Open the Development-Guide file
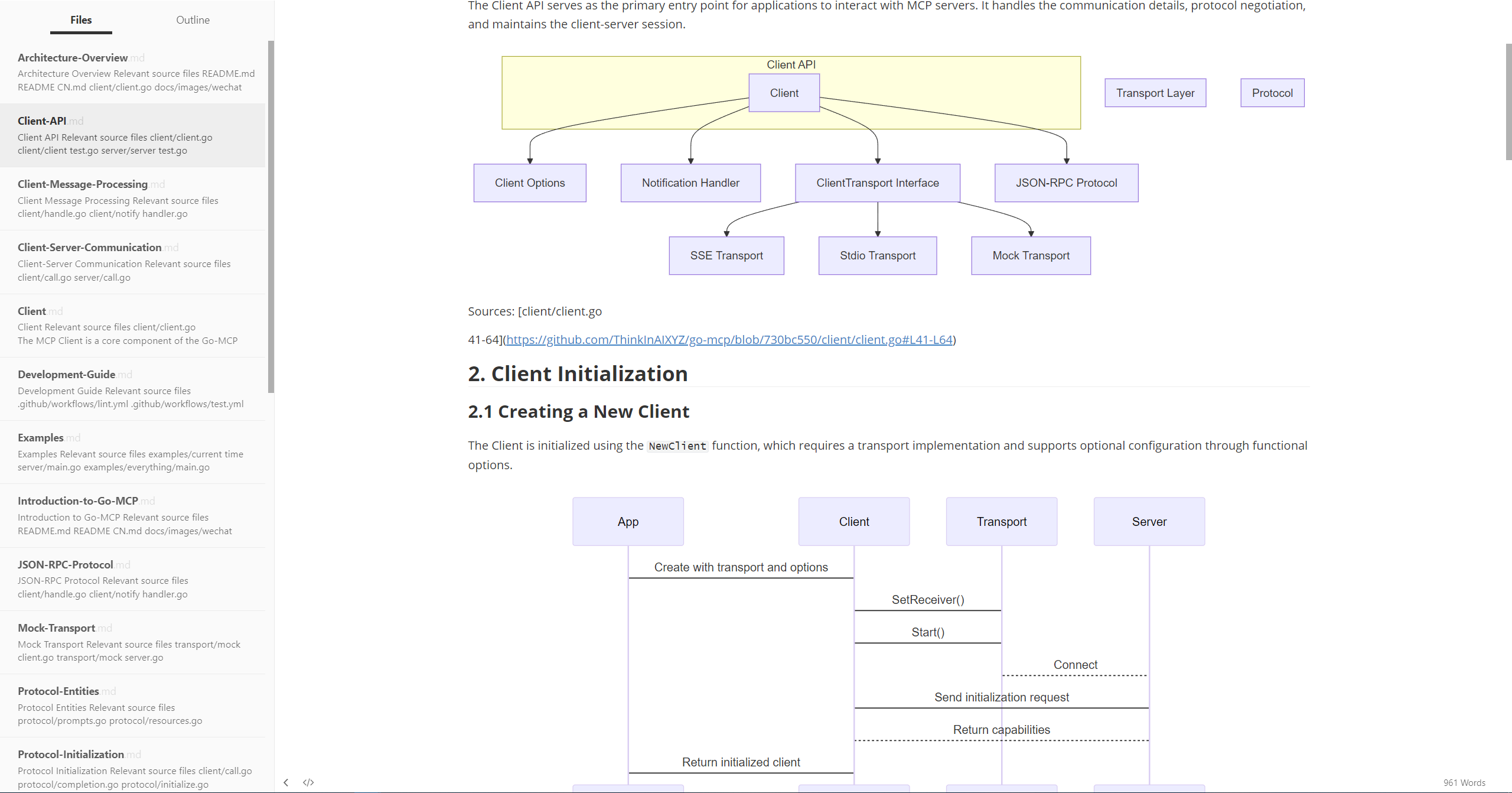 [132, 389]
